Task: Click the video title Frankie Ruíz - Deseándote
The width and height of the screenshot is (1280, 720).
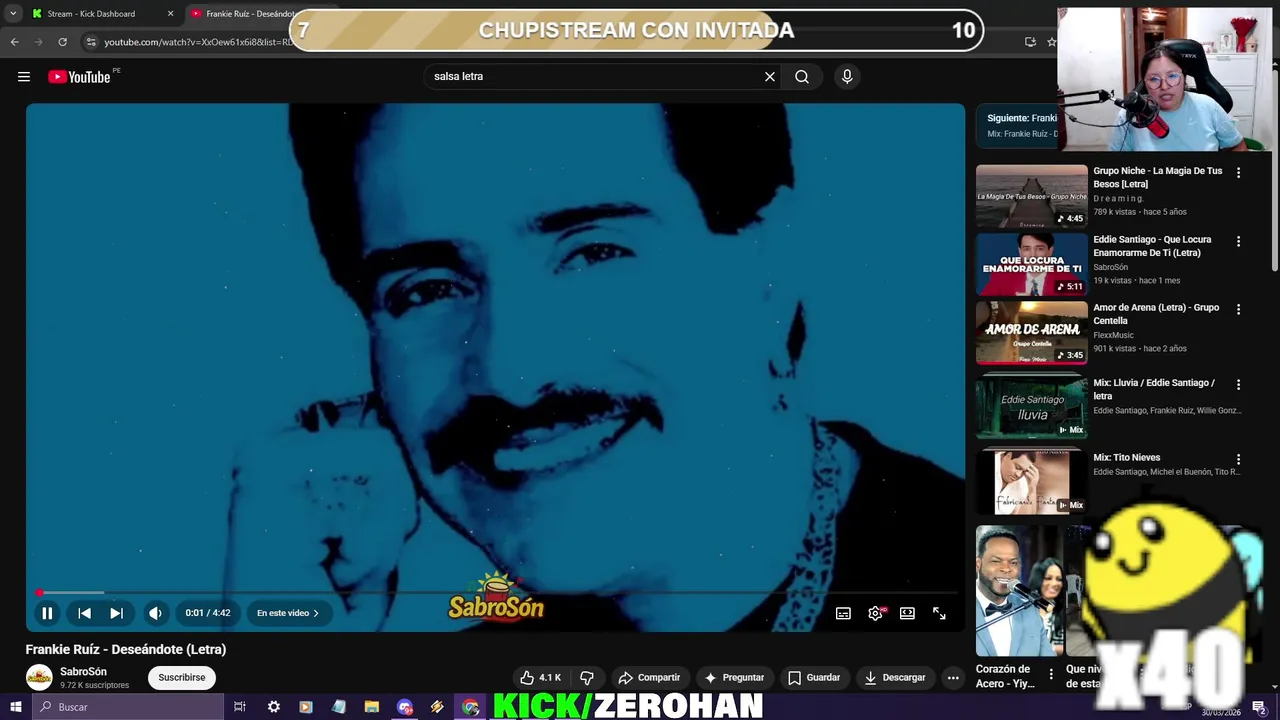Action: [126, 649]
